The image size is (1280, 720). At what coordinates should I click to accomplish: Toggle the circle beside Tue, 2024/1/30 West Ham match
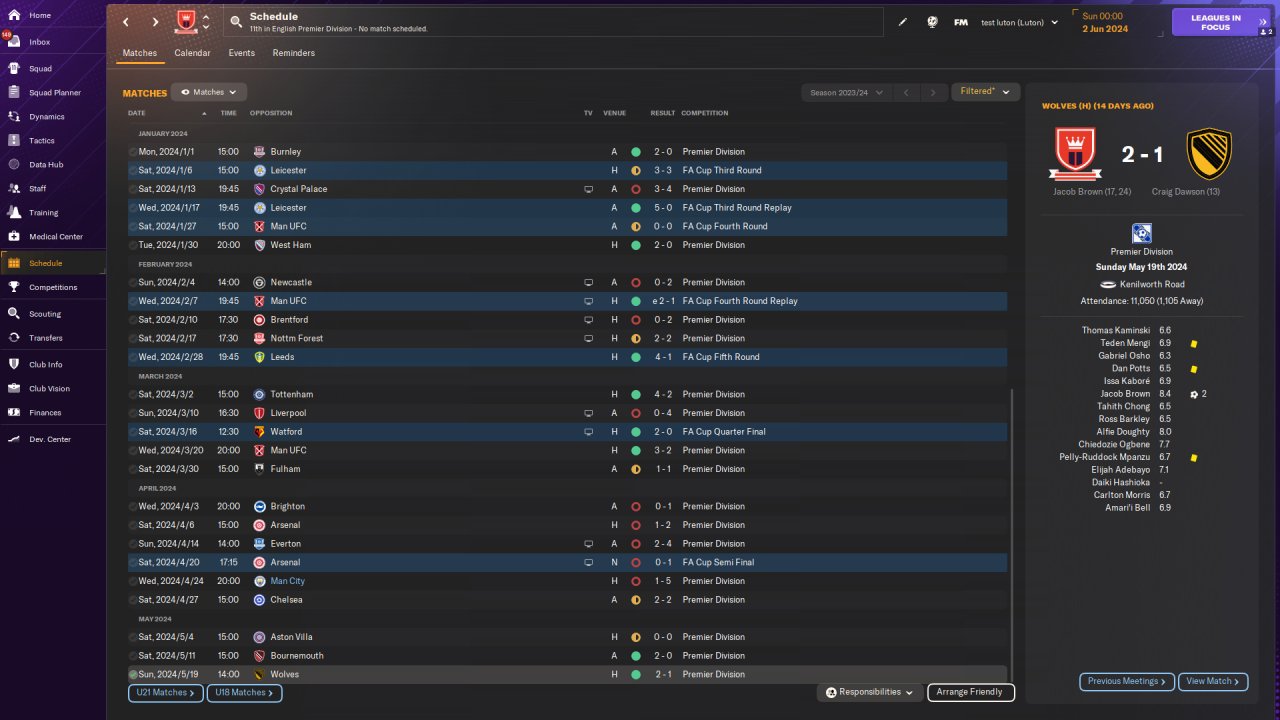(133, 245)
